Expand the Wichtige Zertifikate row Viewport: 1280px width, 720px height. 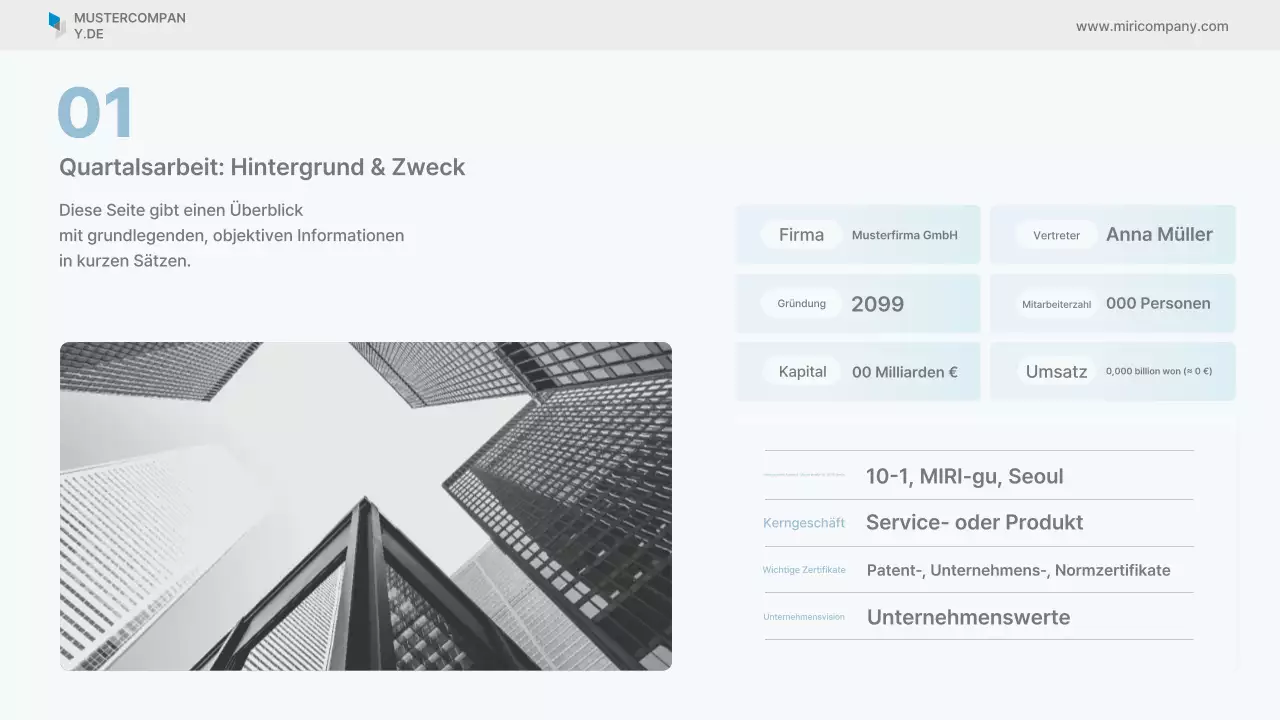(x=978, y=570)
